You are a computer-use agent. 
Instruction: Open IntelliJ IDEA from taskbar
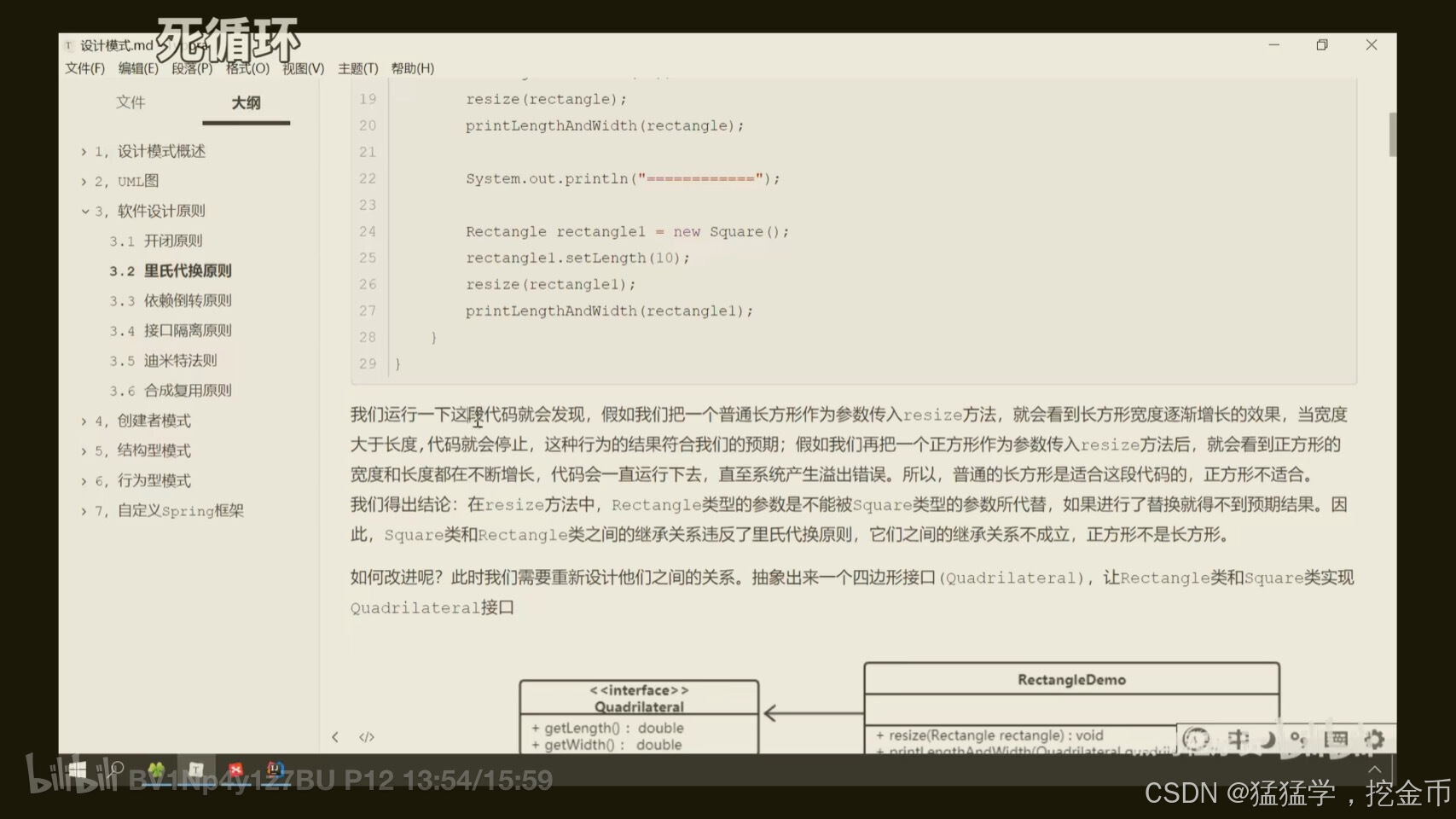(x=276, y=770)
